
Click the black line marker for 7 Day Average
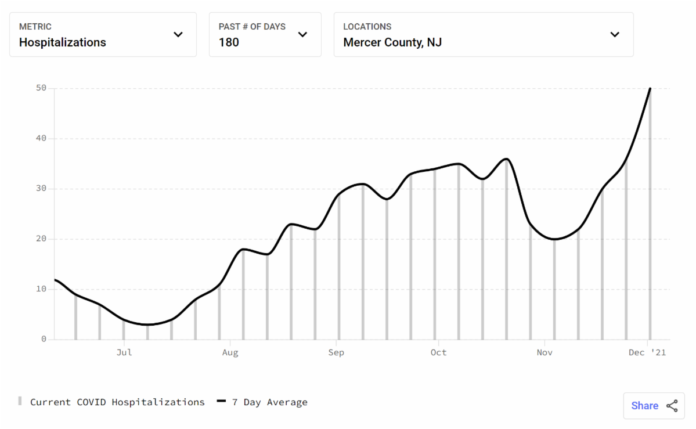220,402
